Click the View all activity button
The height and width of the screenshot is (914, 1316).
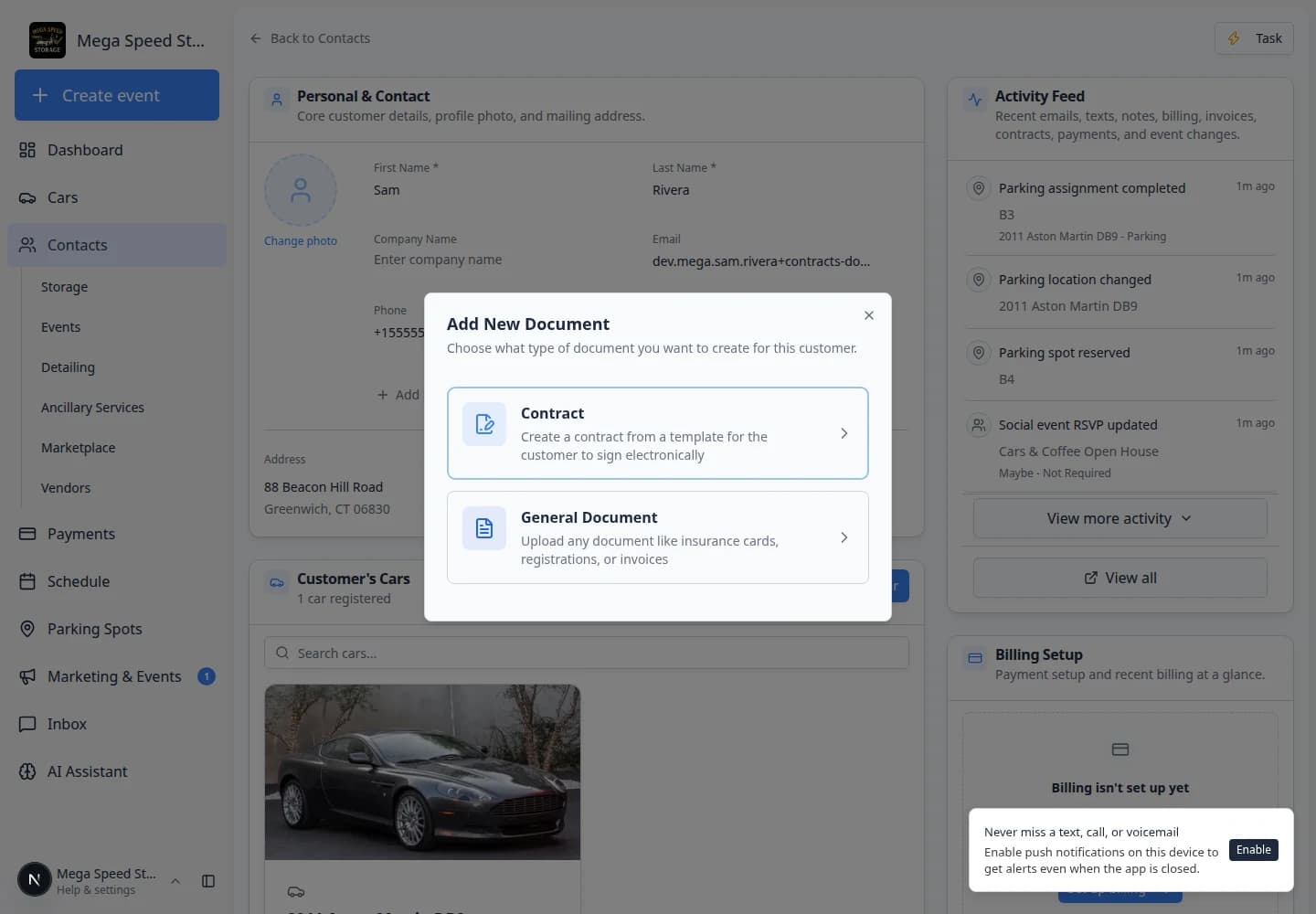pos(1120,578)
